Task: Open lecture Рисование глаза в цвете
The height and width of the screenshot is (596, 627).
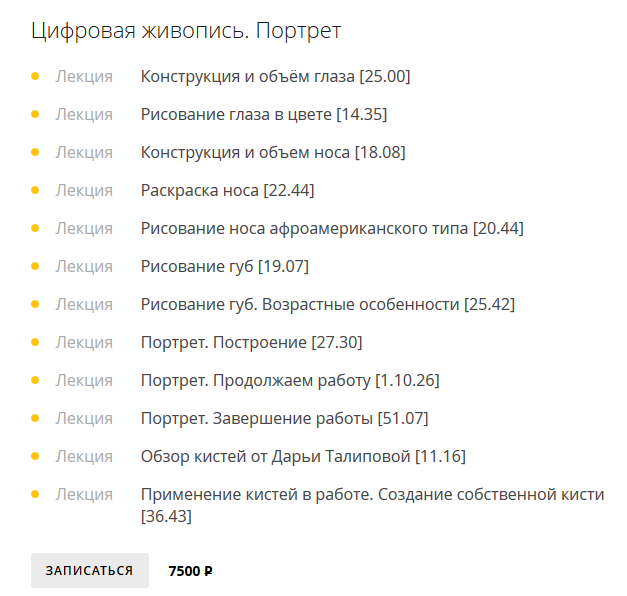Action: pos(263,115)
